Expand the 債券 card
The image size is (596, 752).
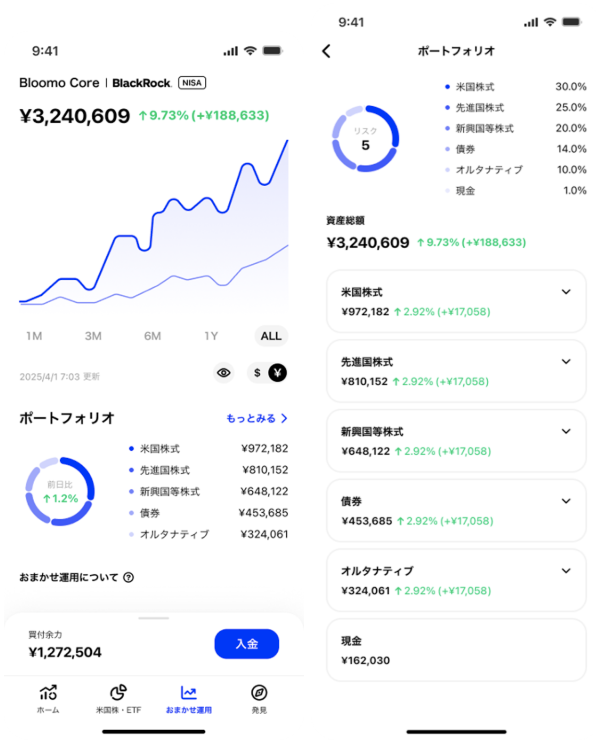coord(566,501)
